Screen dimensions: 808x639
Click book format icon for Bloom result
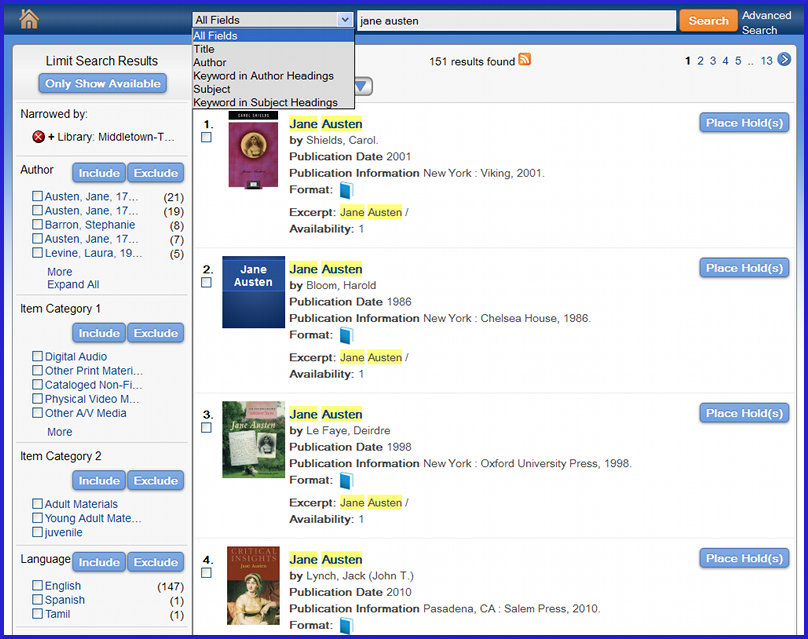346,335
